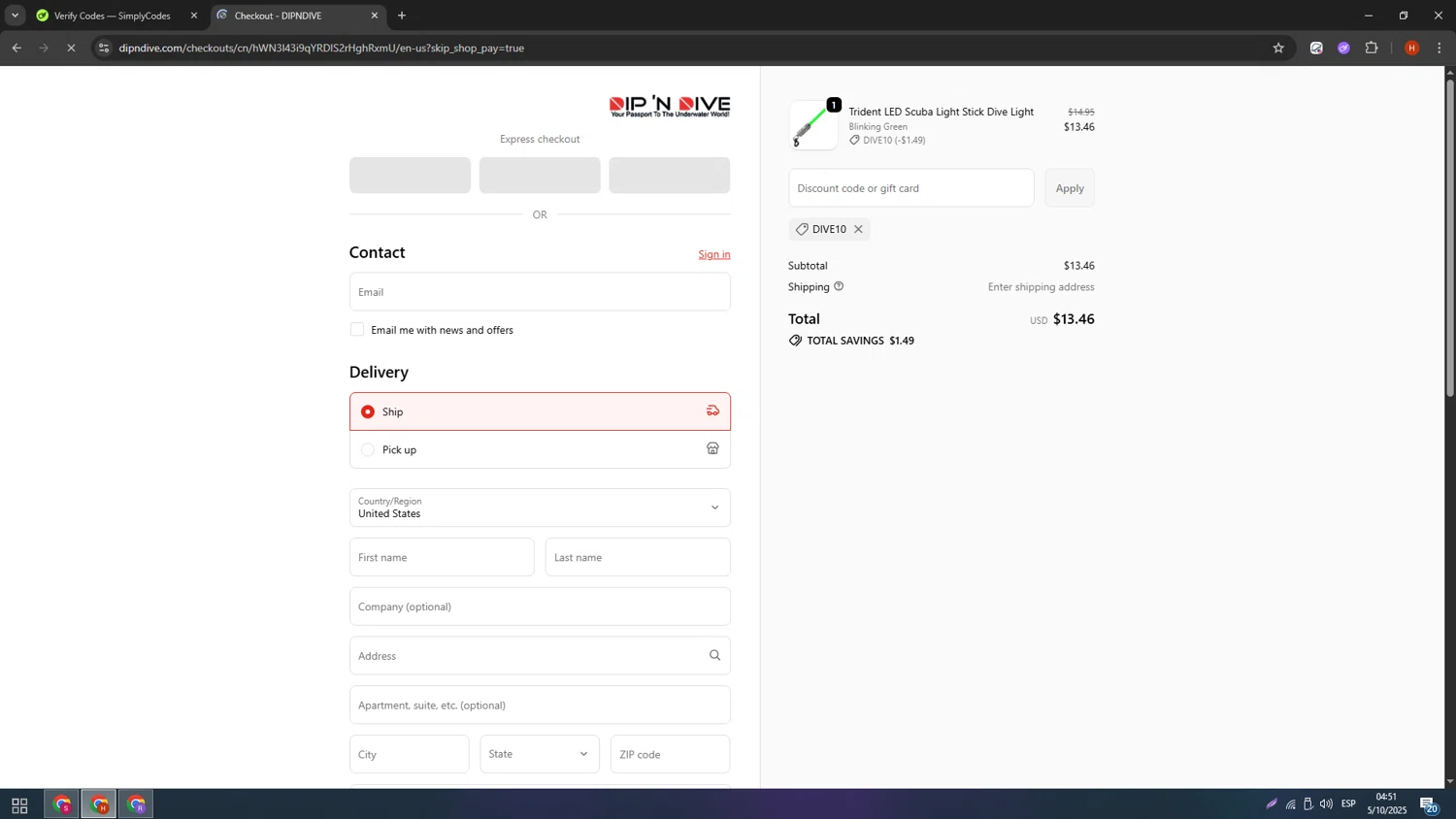
Task: Click the extension icon left of purple one
Action: pyautogui.click(x=1316, y=48)
